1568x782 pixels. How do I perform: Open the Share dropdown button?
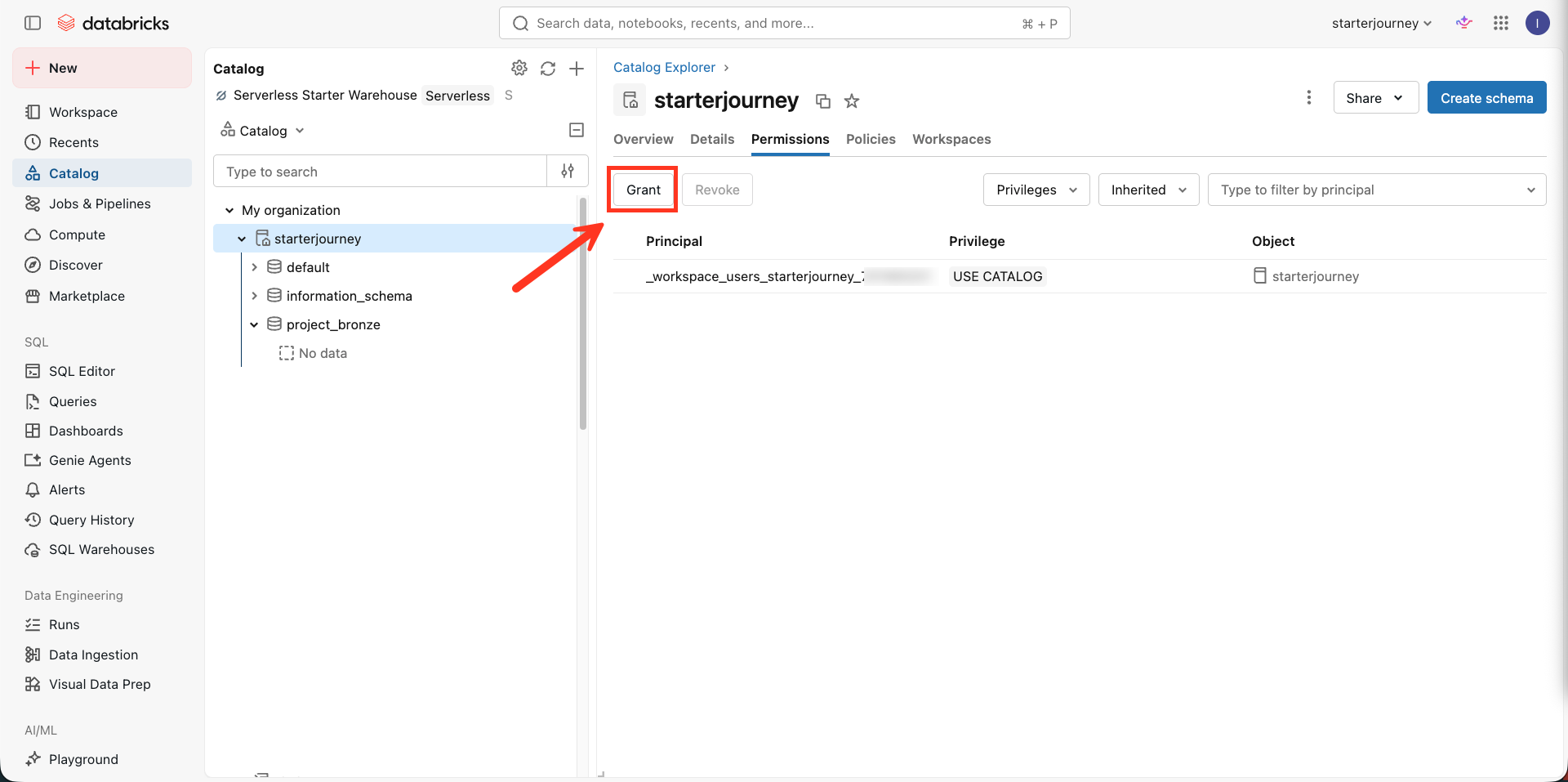coord(1375,98)
